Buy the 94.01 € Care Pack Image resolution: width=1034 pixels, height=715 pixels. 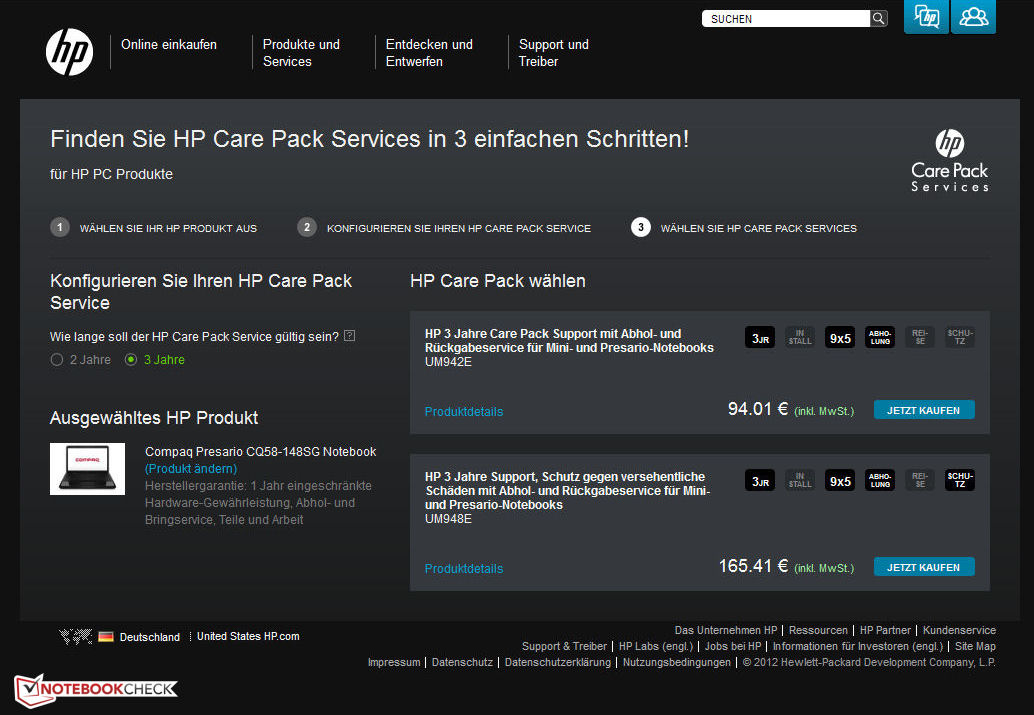[923, 410]
